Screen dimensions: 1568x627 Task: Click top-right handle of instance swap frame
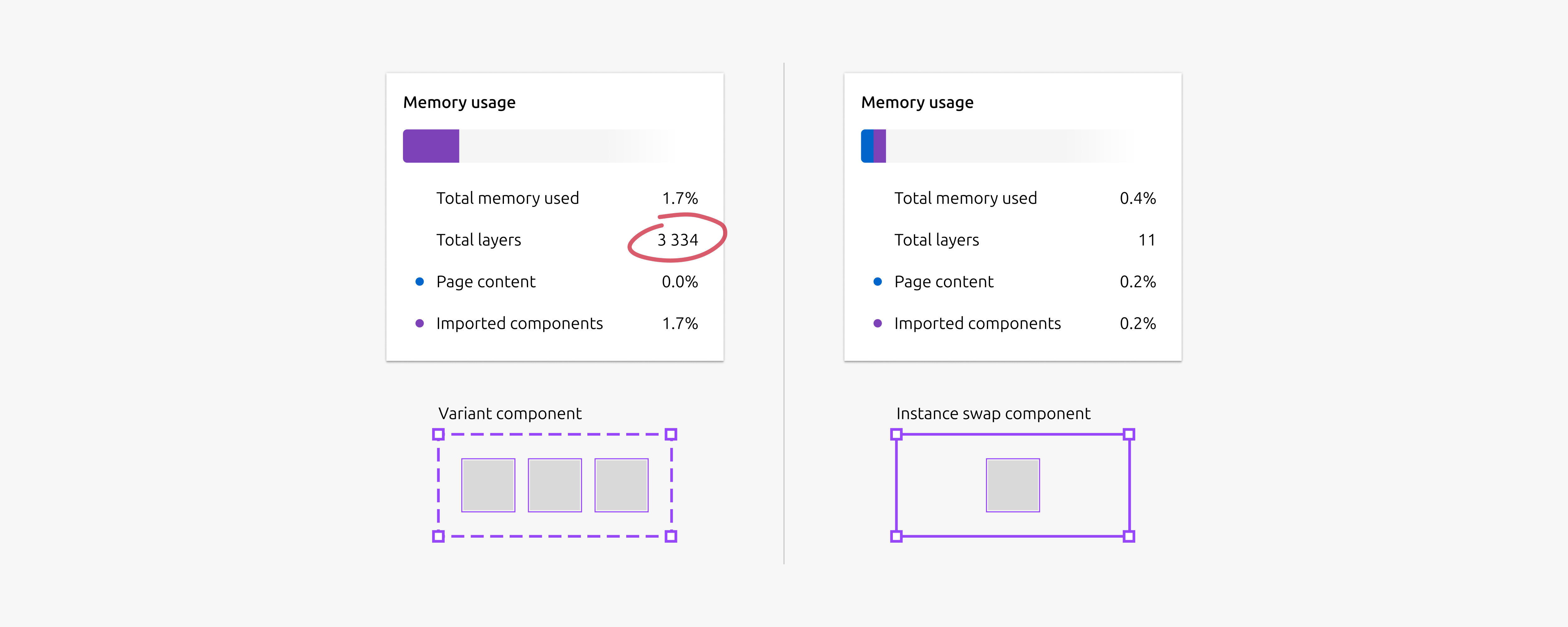(x=1129, y=435)
